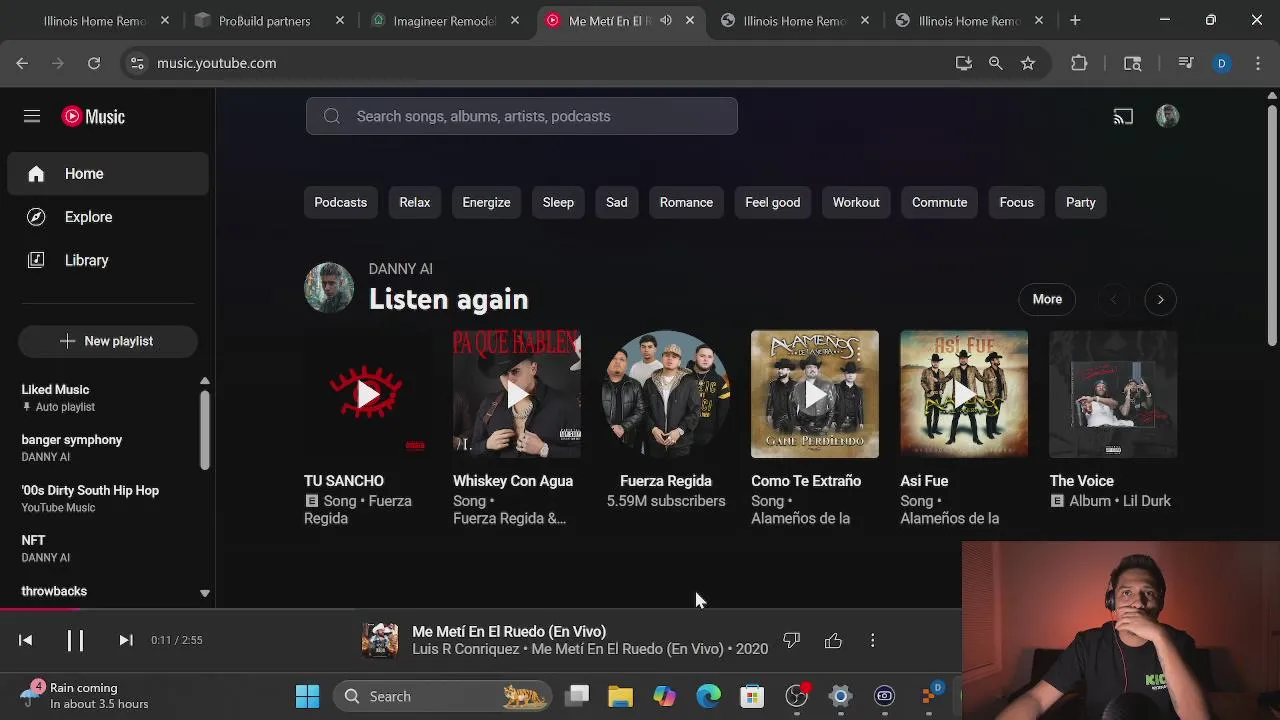
Task: Like the playing song with thumbs up
Action: coord(833,640)
